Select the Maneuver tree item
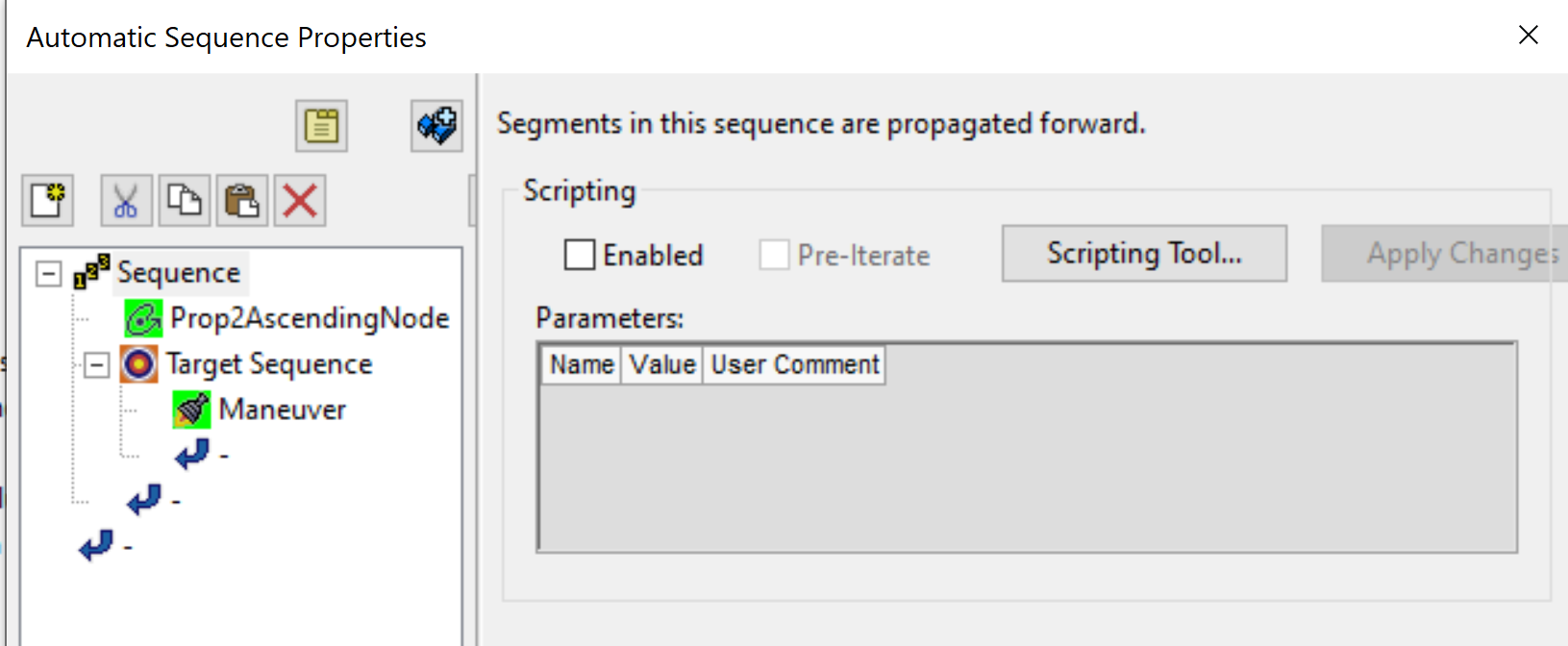This screenshot has height=646, width=1568. pyautogui.click(x=282, y=410)
